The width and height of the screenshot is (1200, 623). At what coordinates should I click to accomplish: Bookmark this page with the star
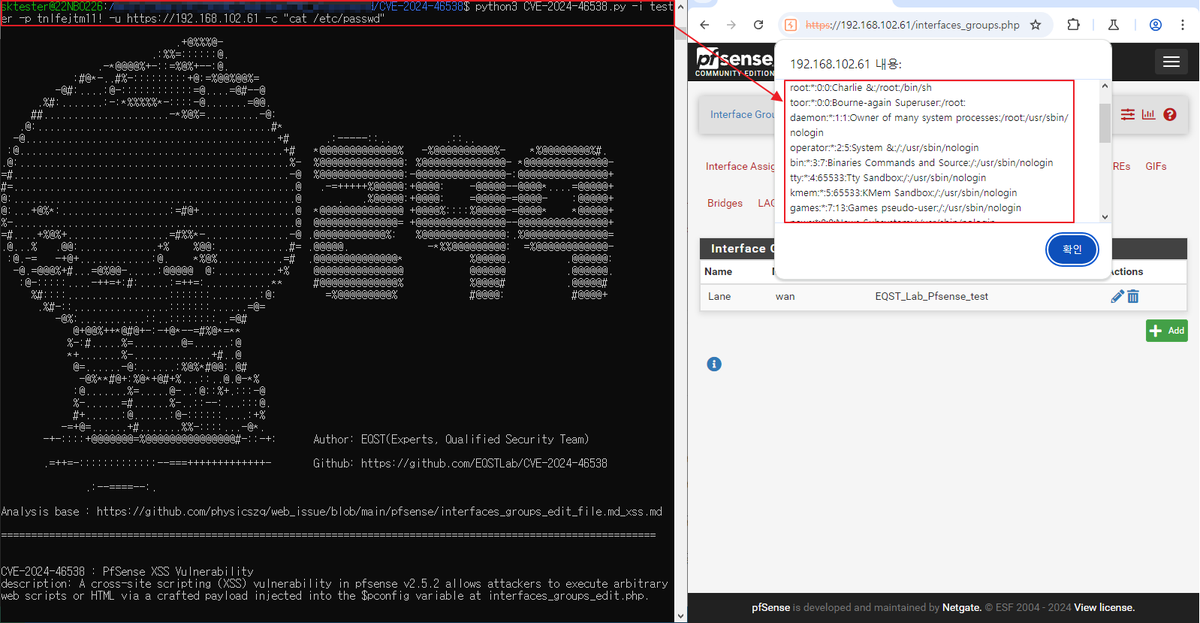1035,25
